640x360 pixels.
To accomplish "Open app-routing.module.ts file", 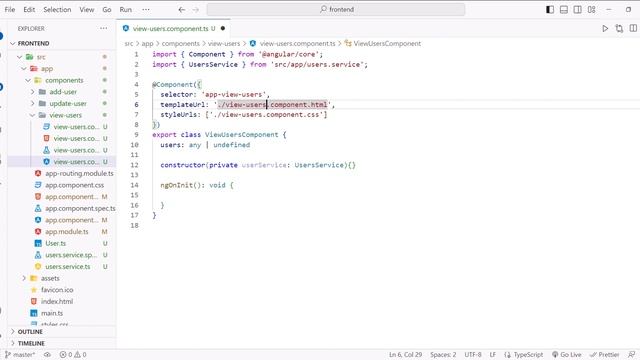I will click(79, 173).
